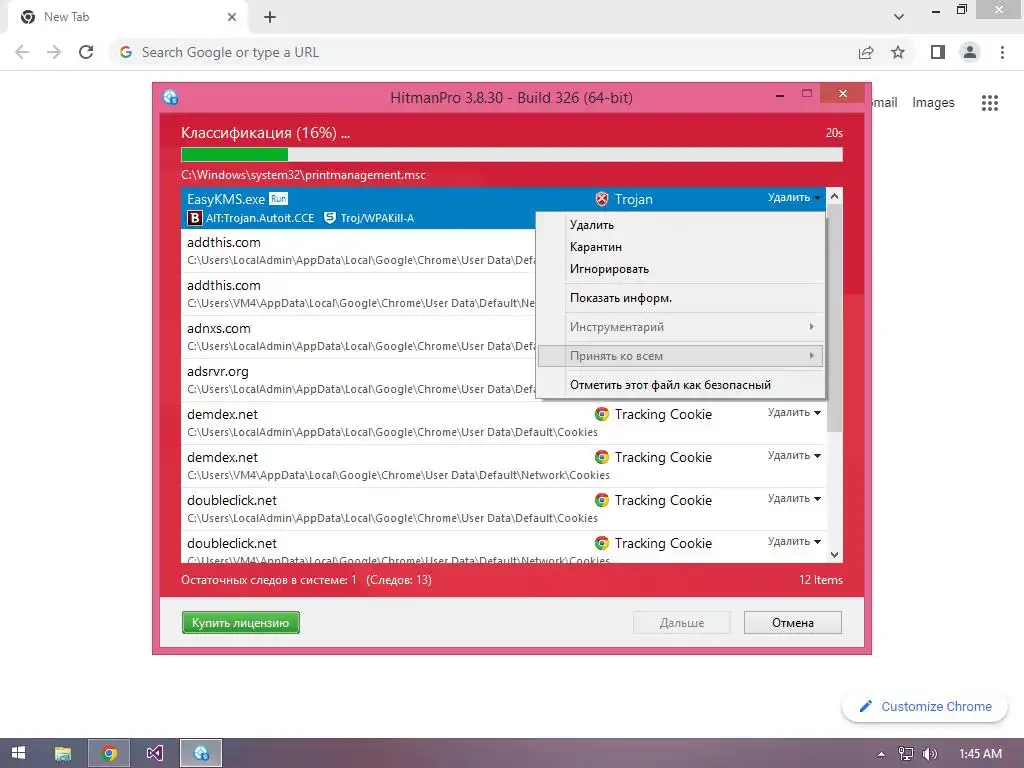Select the adnxs.com row
Image resolution: width=1024 pixels, height=768 pixels.
click(358, 337)
